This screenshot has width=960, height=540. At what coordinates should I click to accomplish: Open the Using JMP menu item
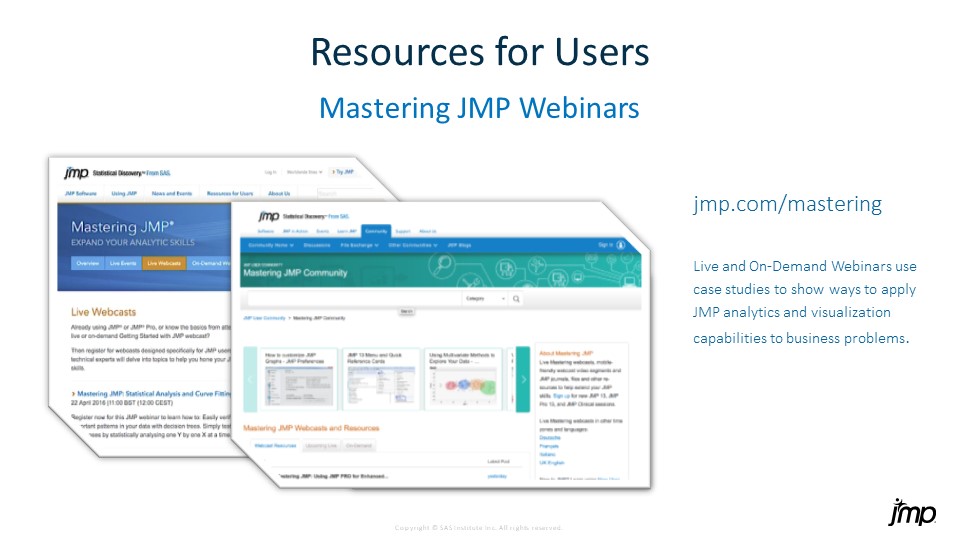(x=124, y=193)
